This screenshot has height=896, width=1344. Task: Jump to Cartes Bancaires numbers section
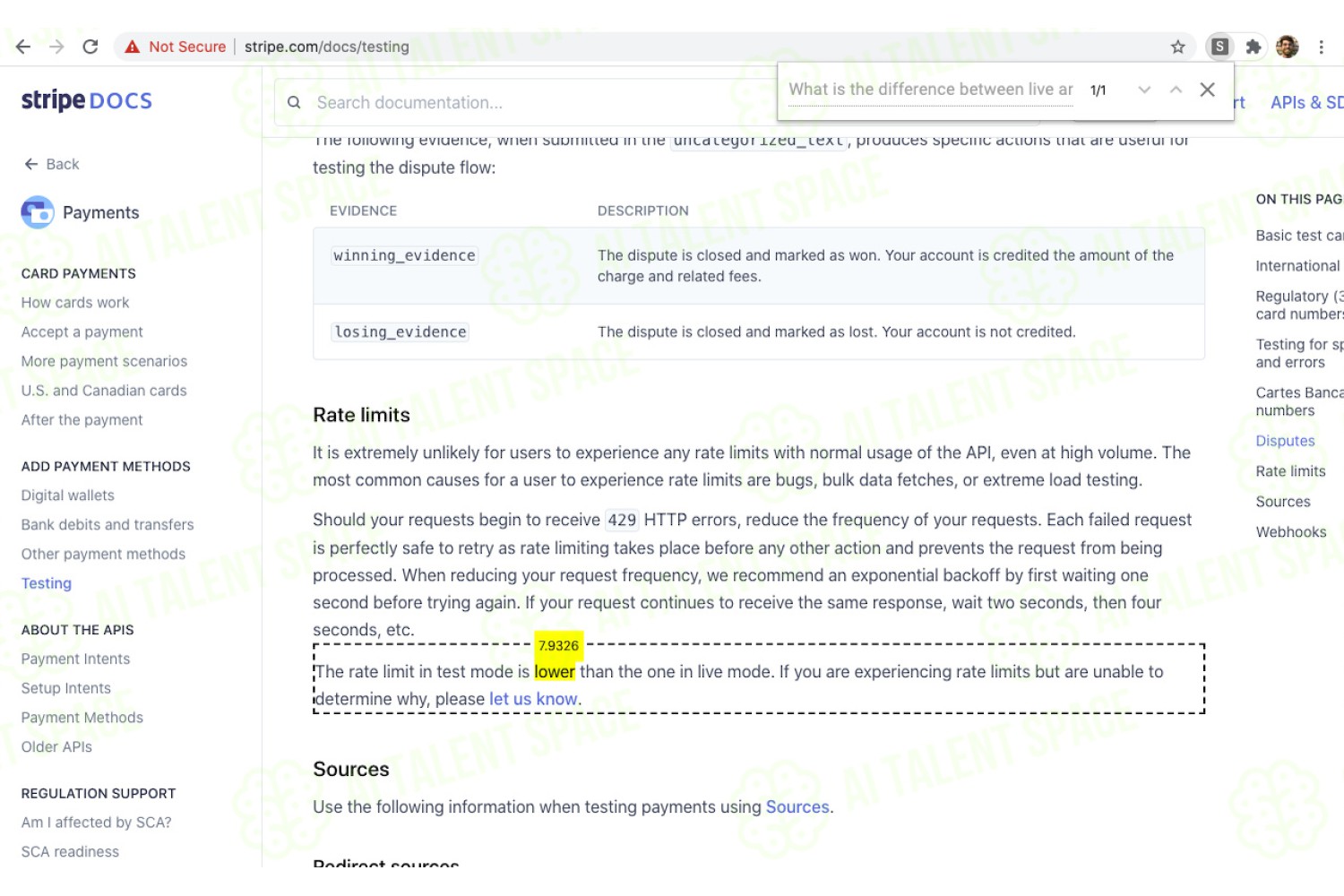click(x=1299, y=402)
